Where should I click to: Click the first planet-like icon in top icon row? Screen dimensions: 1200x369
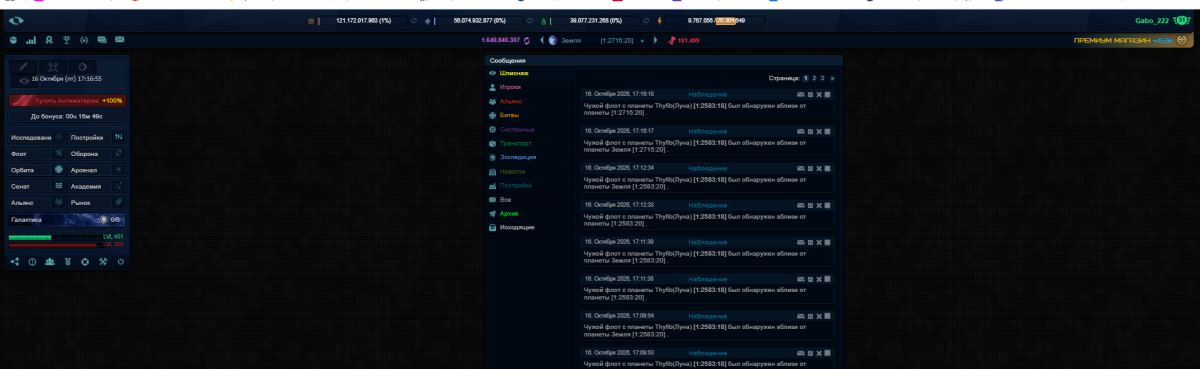14,40
